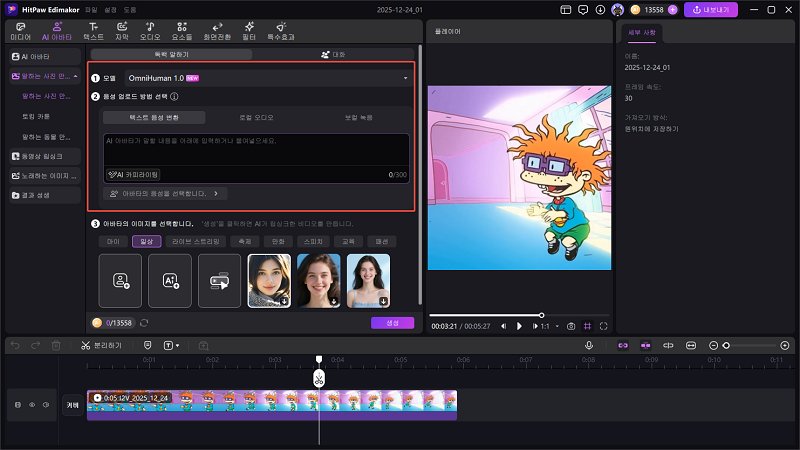
Task: Expand the avatar voice selection row
Action: (x=165, y=194)
